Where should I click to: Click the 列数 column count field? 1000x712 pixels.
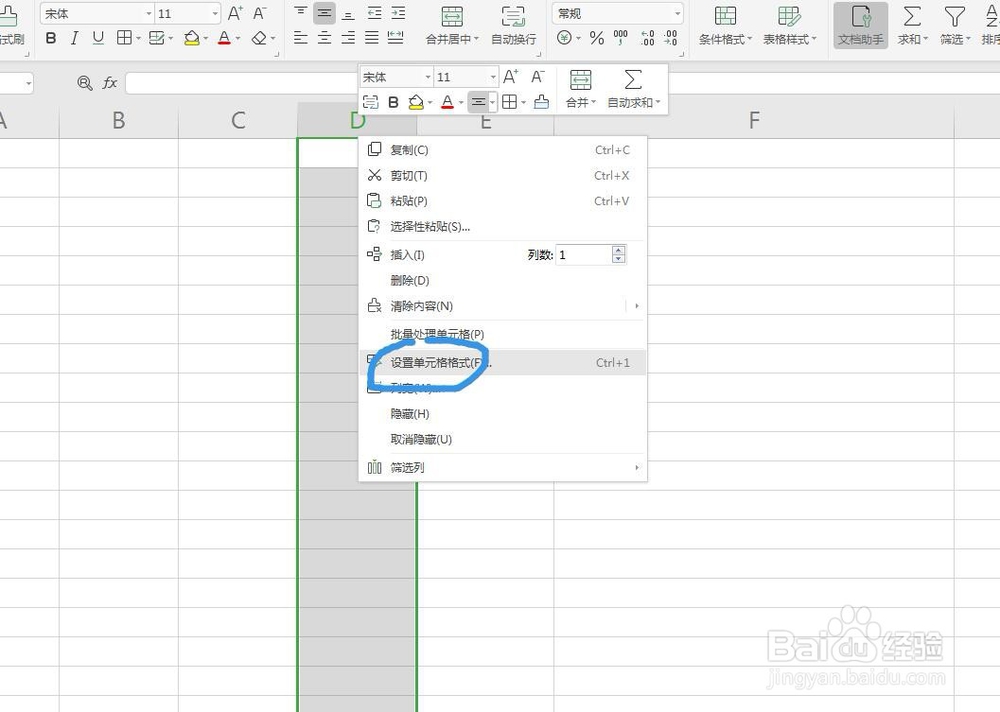(584, 255)
